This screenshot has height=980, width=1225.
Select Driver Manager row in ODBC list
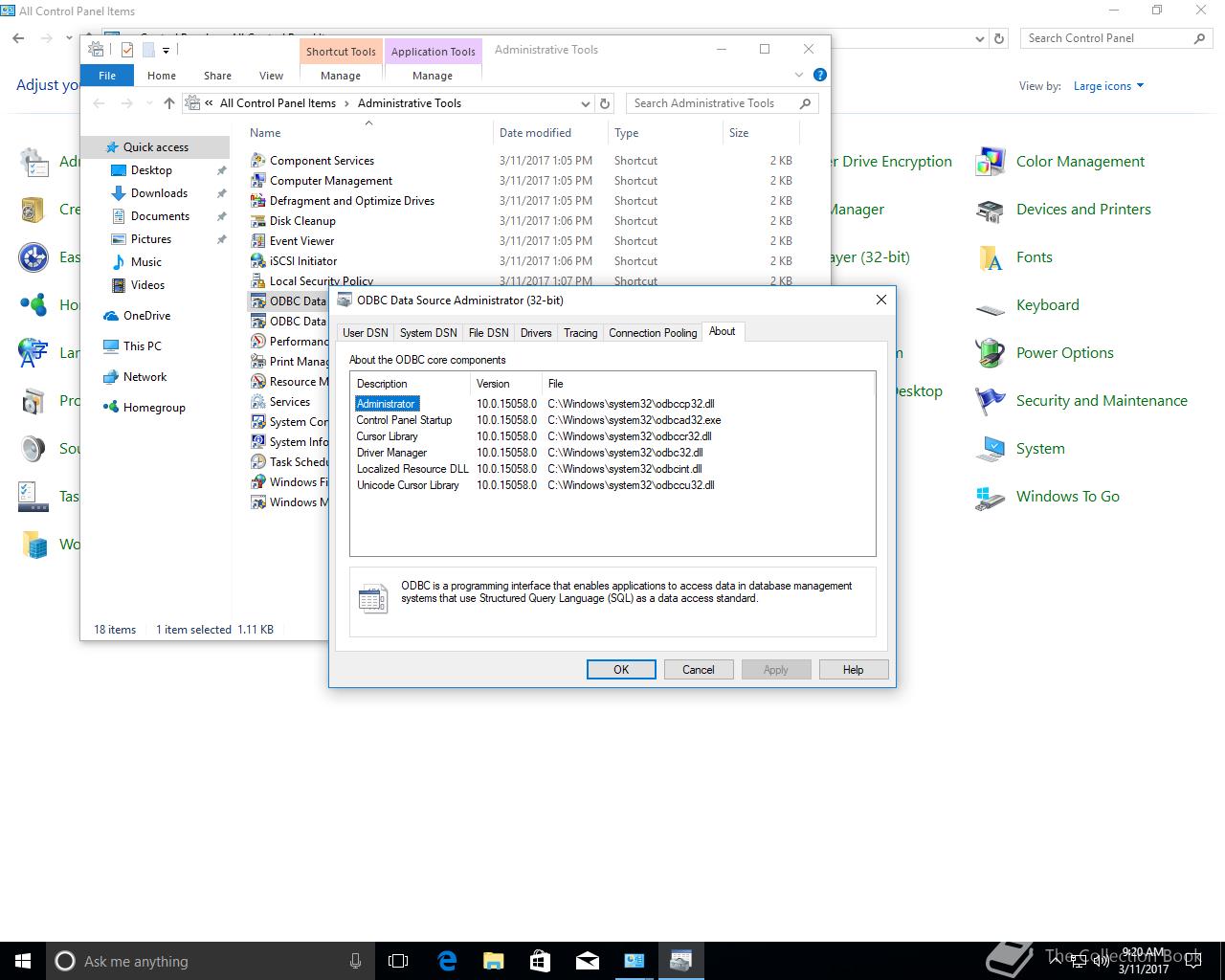pyautogui.click(x=612, y=453)
